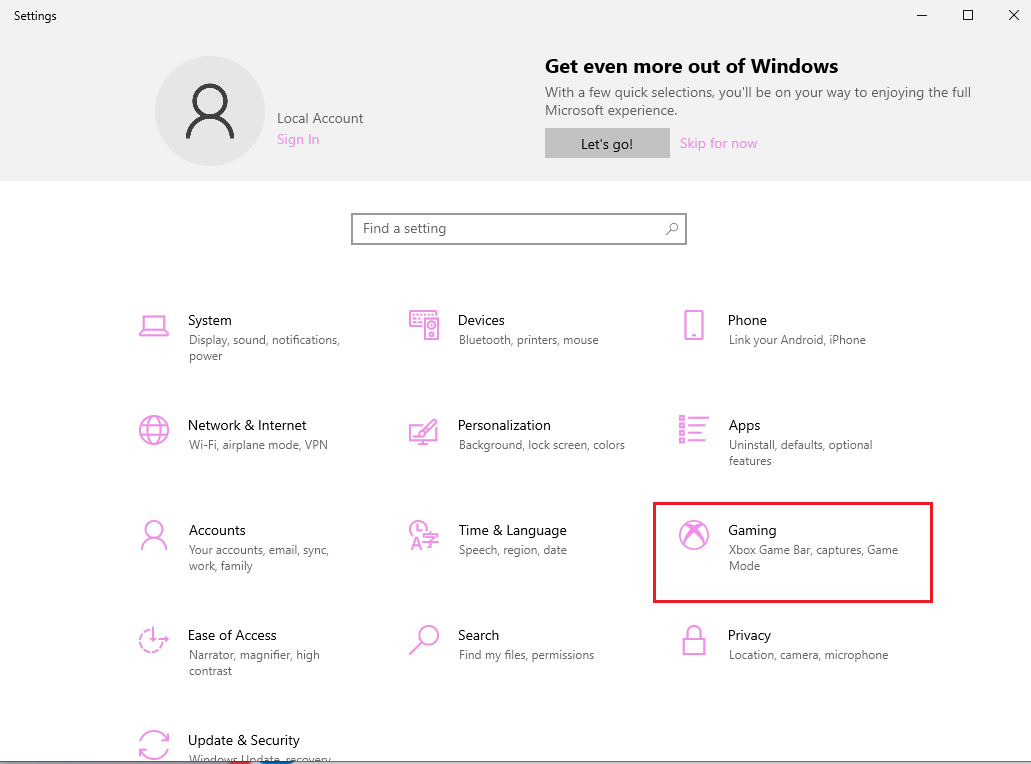Click the Local Account name text
The image size is (1031, 764).
click(320, 118)
